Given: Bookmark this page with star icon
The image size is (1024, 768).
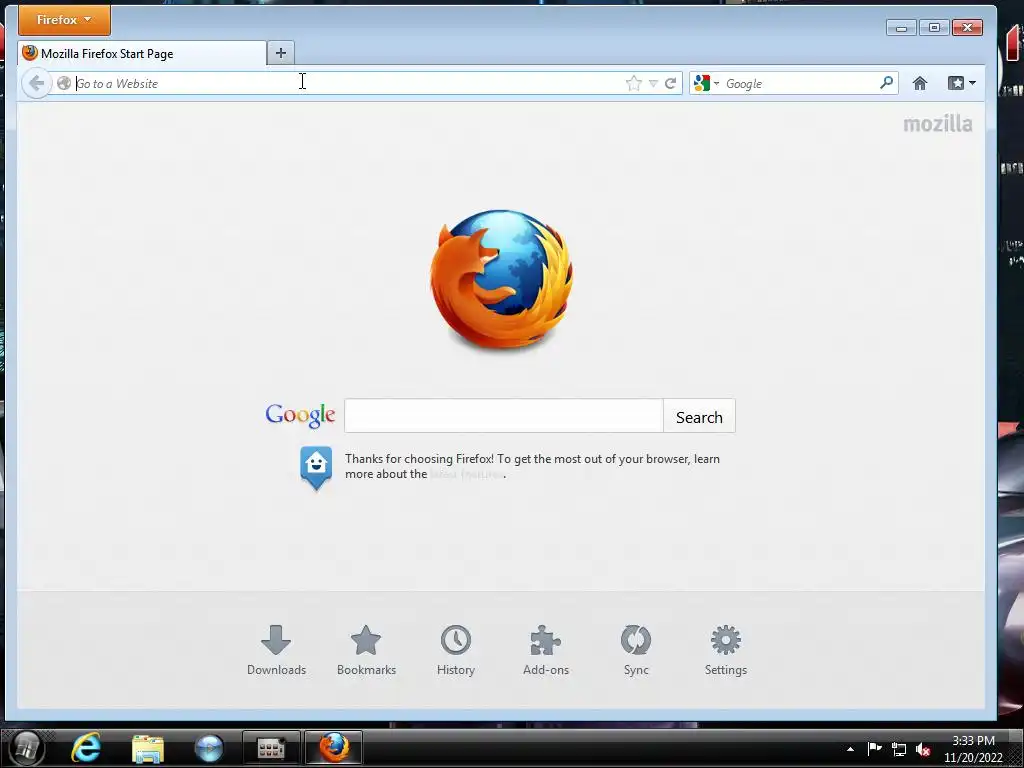Looking at the screenshot, I should point(633,83).
